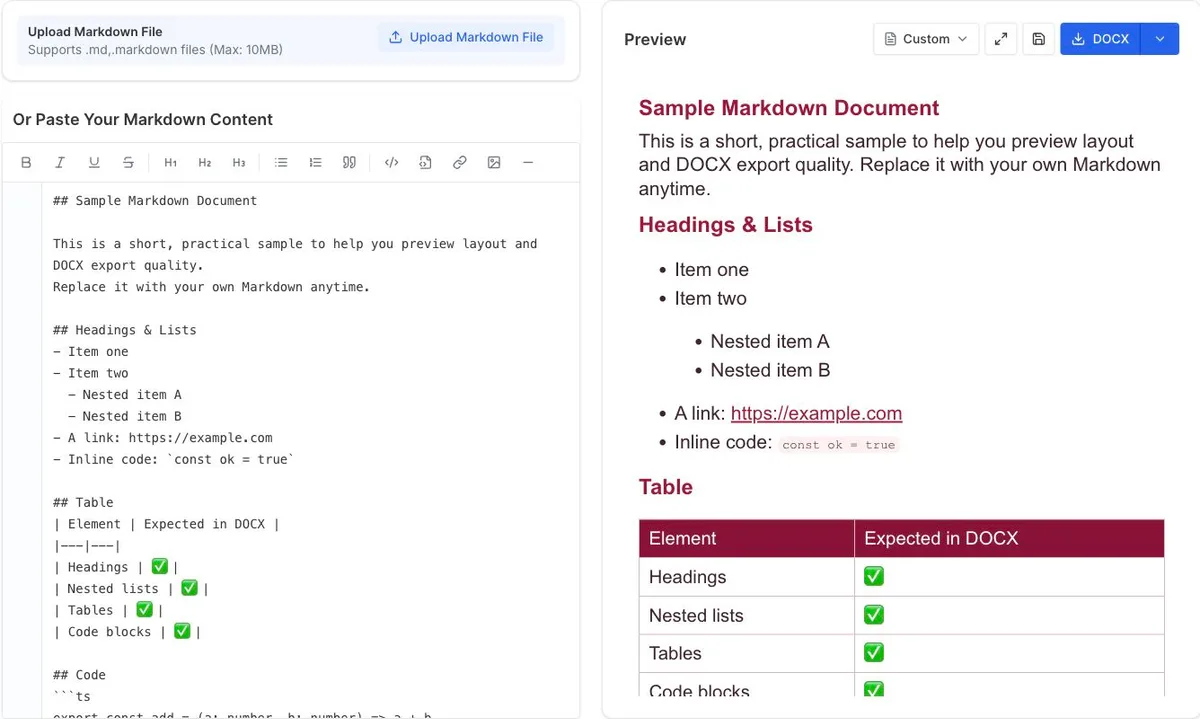Image resolution: width=1200 pixels, height=719 pixels.
Task: Insert a code block
Action: pos(426,162)
